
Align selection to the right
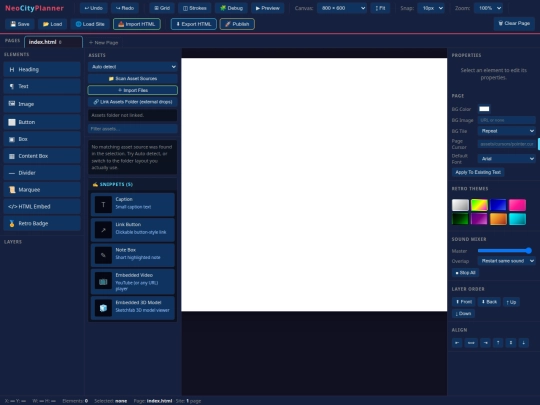coord(486,343)
